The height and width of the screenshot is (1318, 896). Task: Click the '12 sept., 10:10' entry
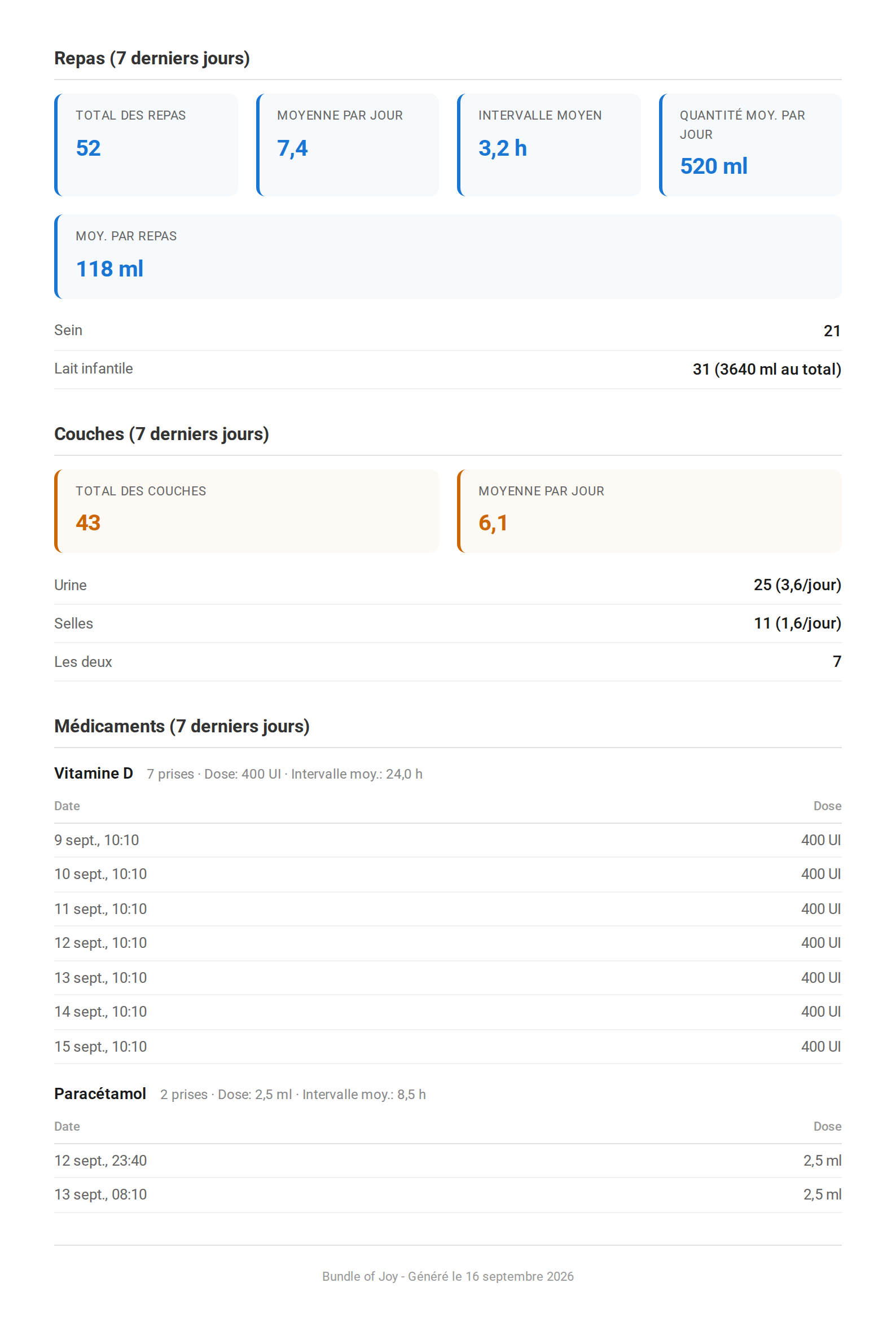[x=100, y=943]
